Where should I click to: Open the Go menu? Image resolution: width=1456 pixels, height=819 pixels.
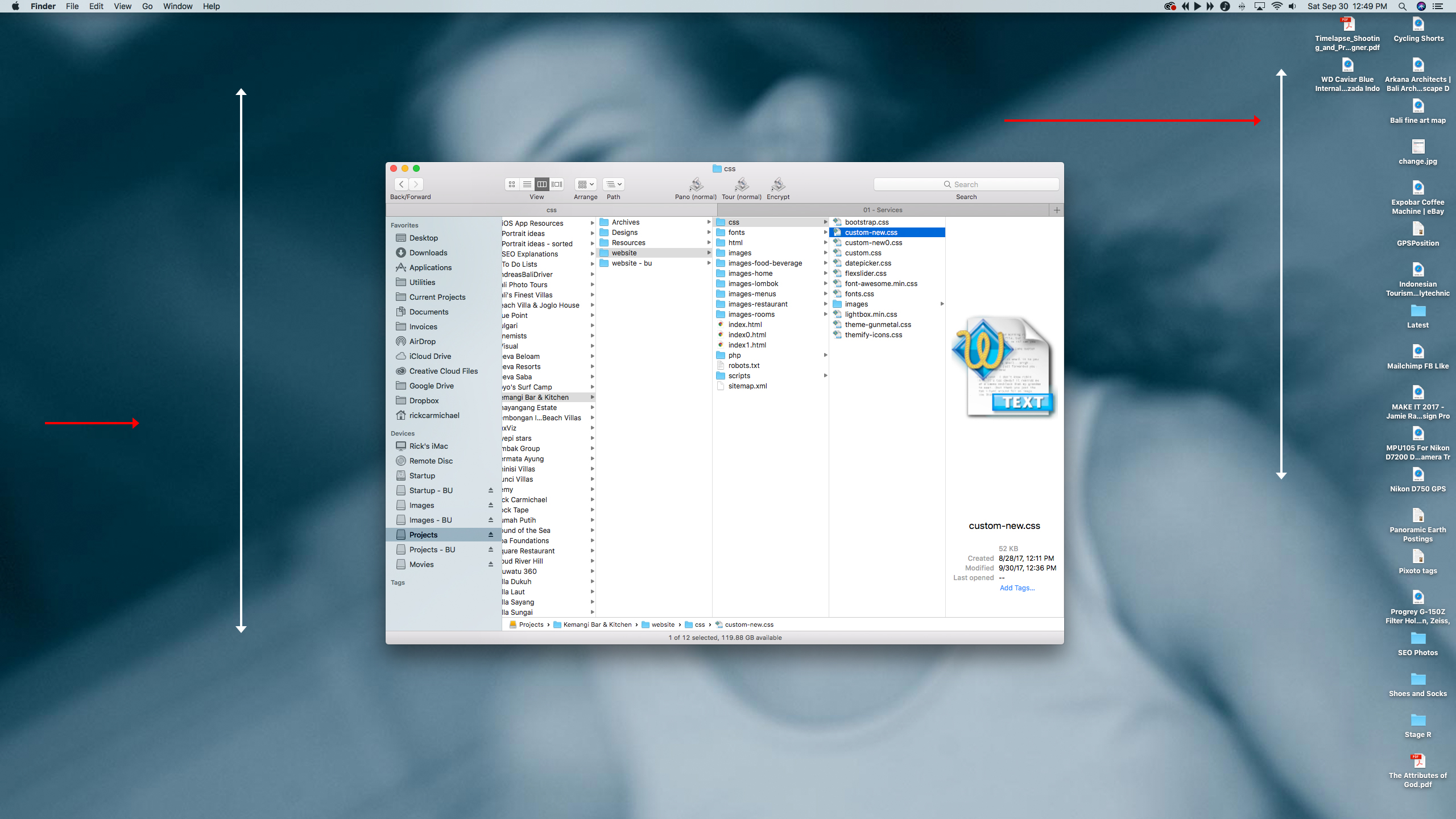[147, 6]
